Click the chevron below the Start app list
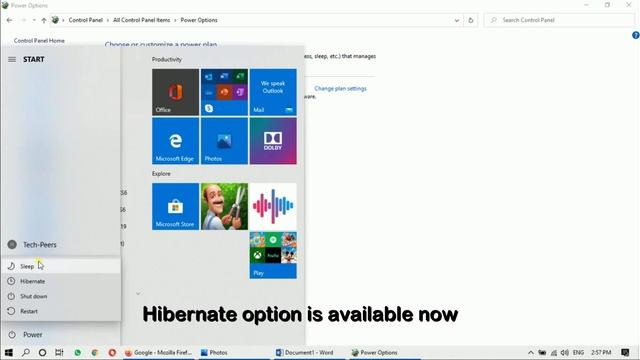This screenshot has height=360, width=640. pos(138,293)
